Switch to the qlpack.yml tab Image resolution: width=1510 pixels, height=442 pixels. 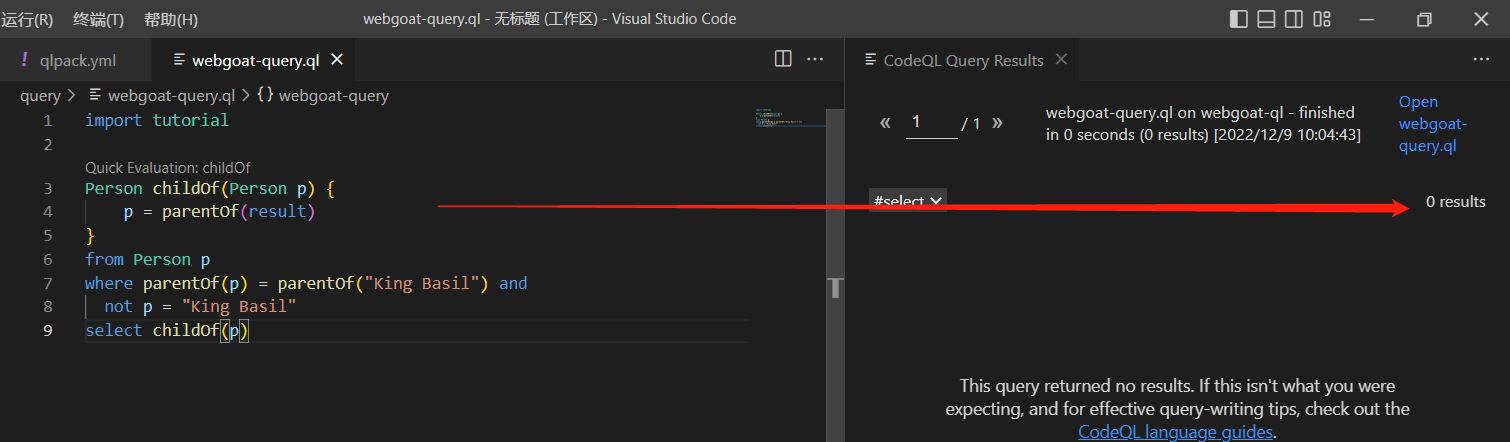tap(77, 60)
